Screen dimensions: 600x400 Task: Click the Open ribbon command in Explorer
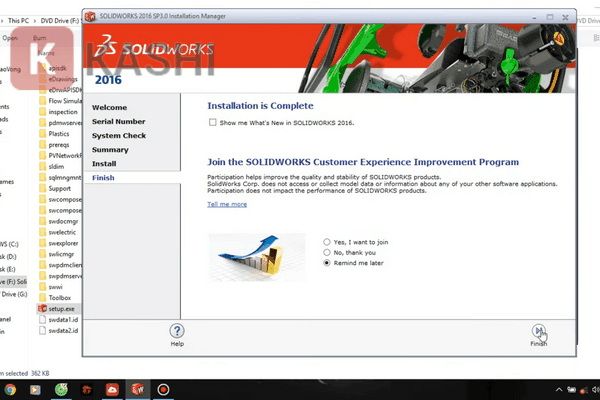(x=10, y=38)
